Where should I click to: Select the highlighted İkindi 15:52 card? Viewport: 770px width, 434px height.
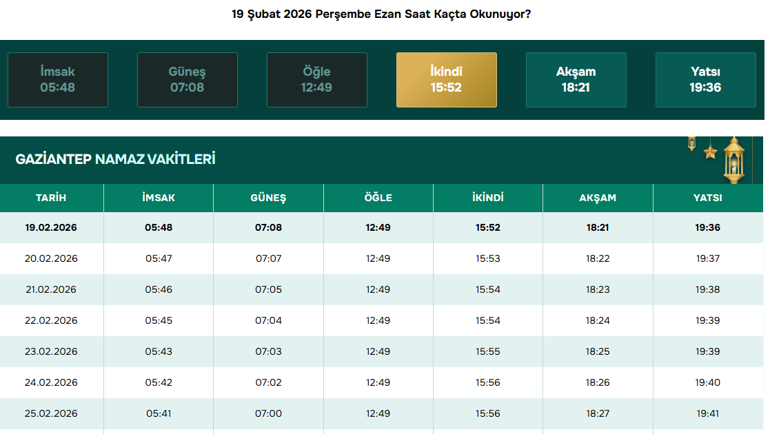pos(446,80)
